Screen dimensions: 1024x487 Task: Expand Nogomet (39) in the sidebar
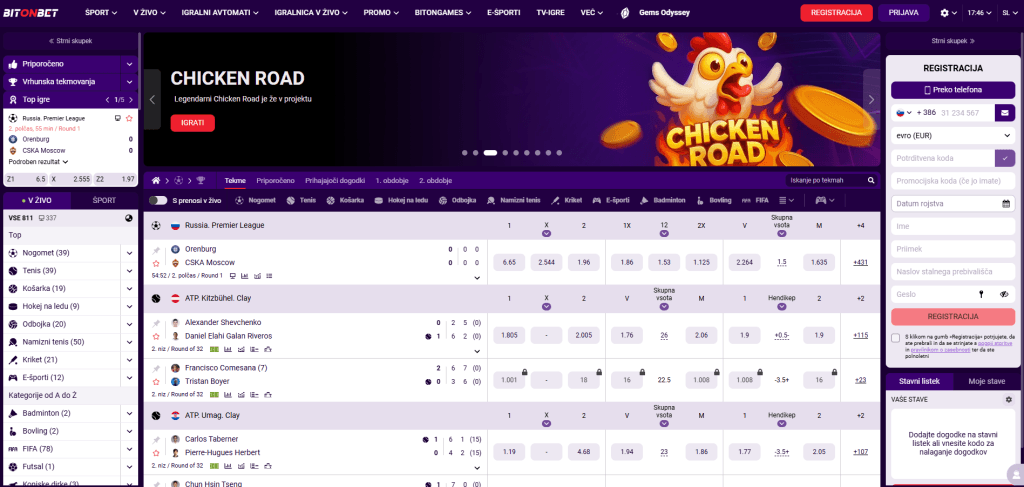click(x=129, y=253)
